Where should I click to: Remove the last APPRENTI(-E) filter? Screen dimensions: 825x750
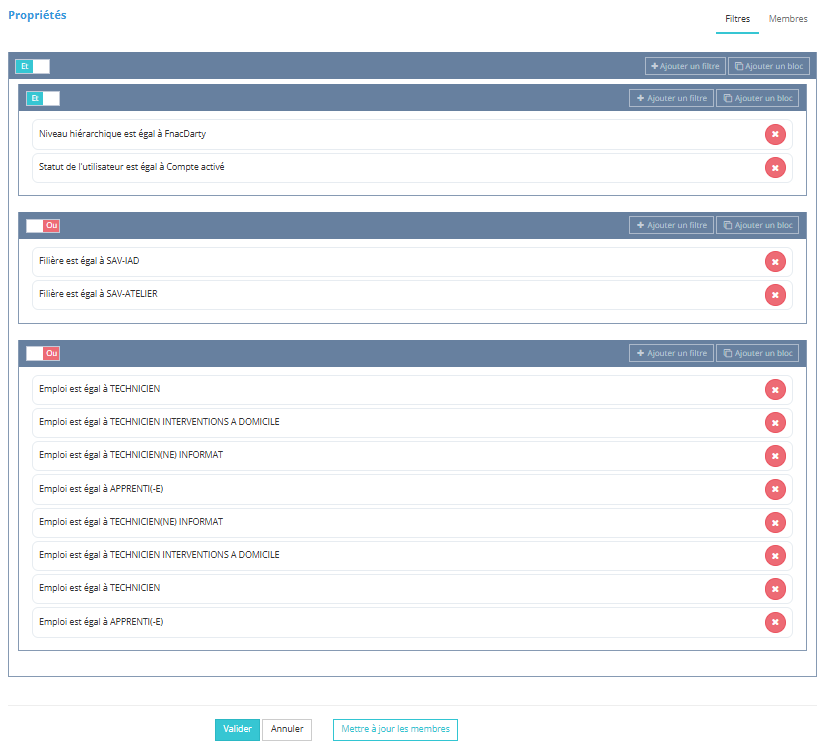pos(775,622)
